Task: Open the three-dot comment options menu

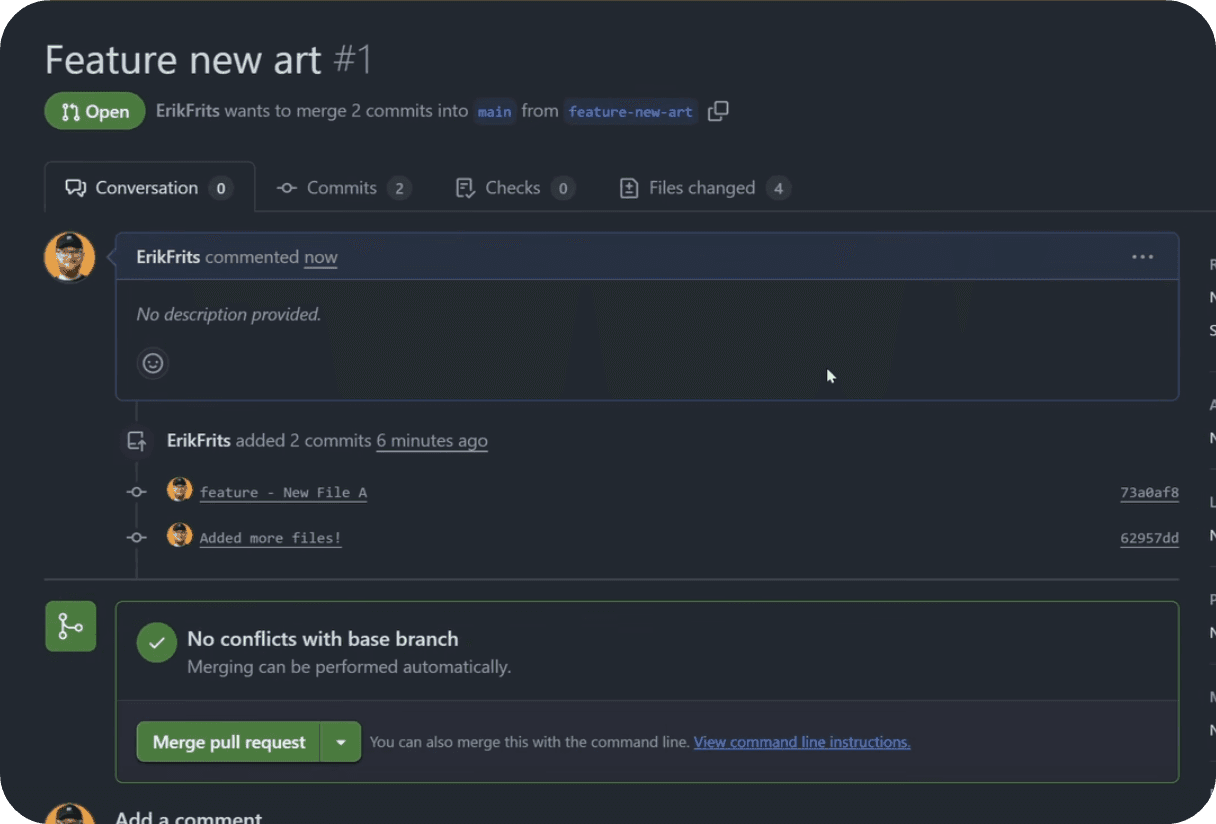Action: 1142,257
